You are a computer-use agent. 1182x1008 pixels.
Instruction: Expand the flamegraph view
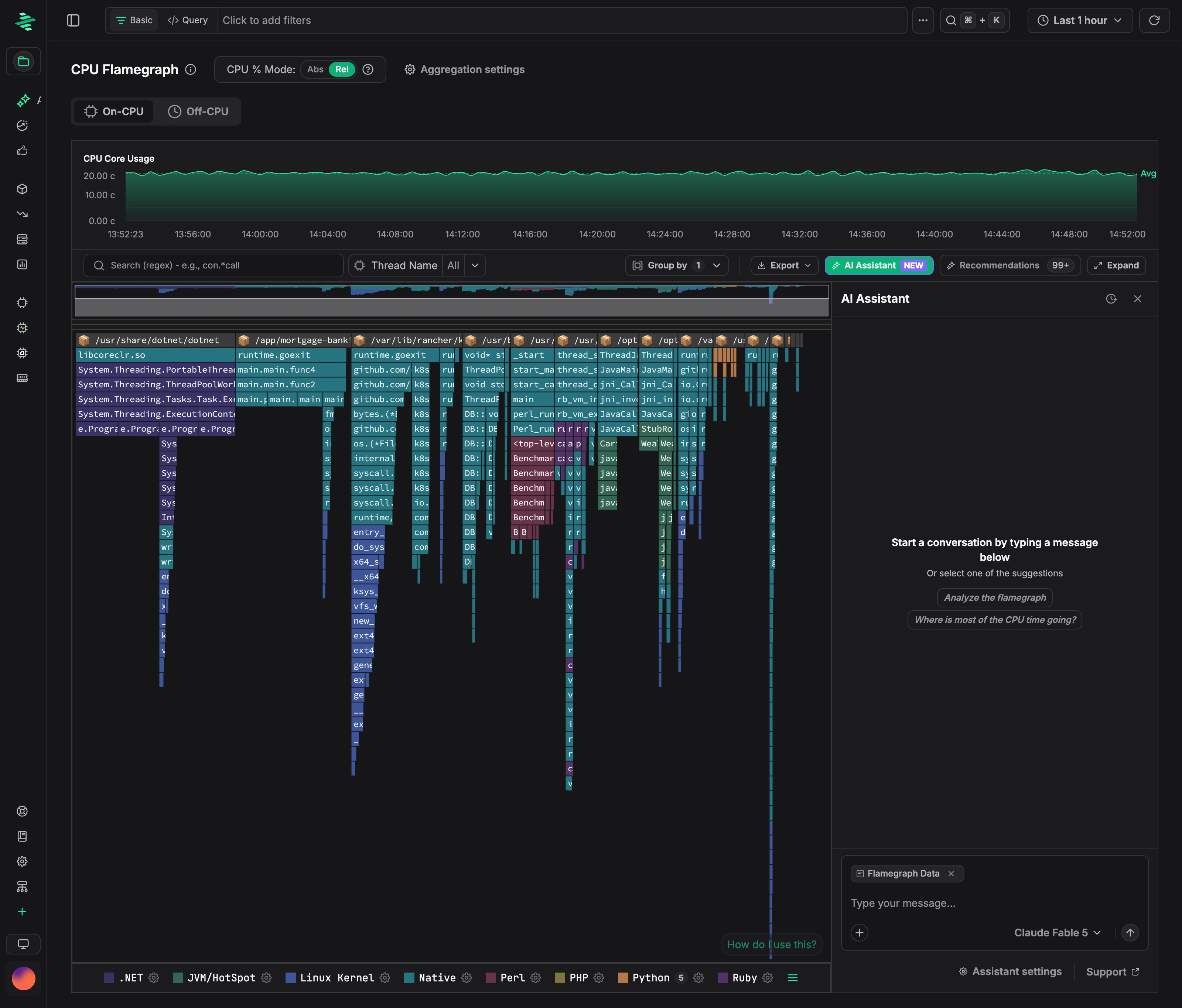1116,266
